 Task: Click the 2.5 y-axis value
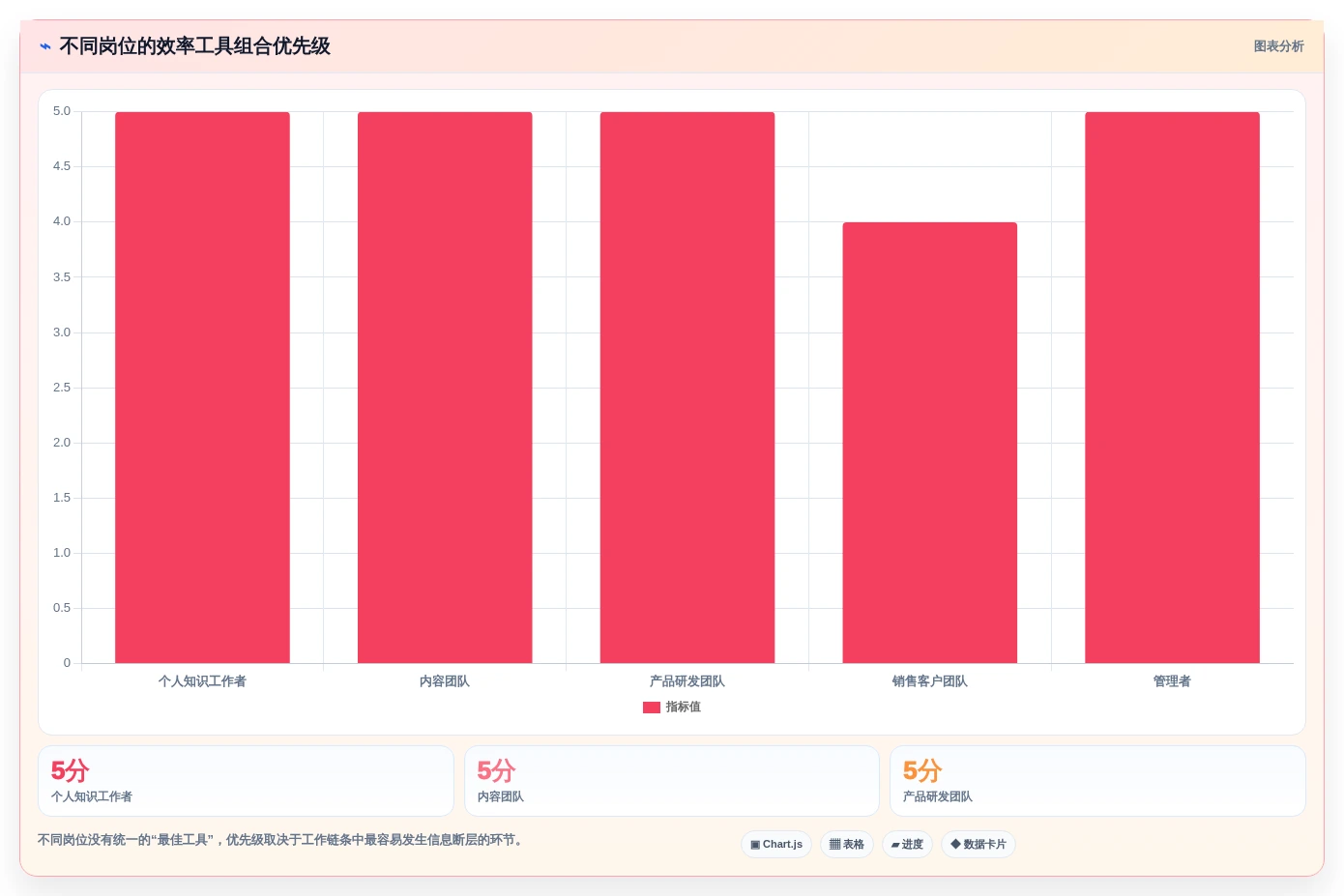62,388
